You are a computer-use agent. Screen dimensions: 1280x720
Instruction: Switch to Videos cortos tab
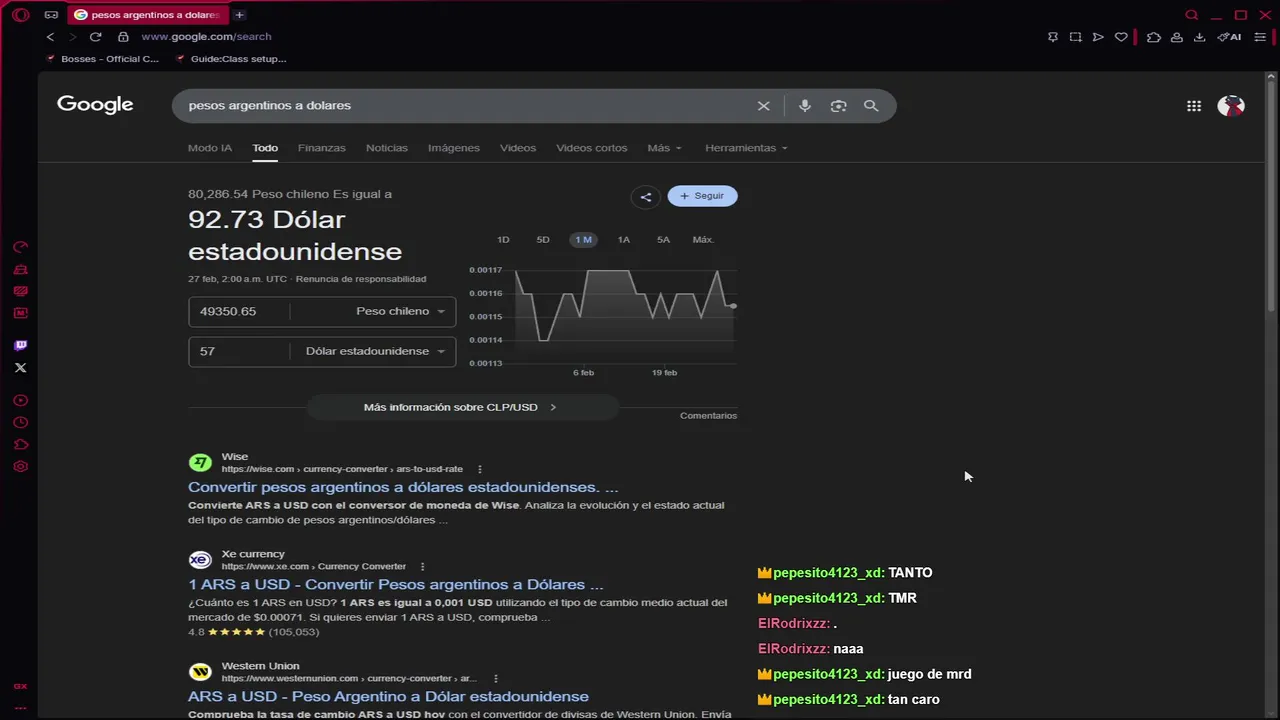tap(592, 148)
